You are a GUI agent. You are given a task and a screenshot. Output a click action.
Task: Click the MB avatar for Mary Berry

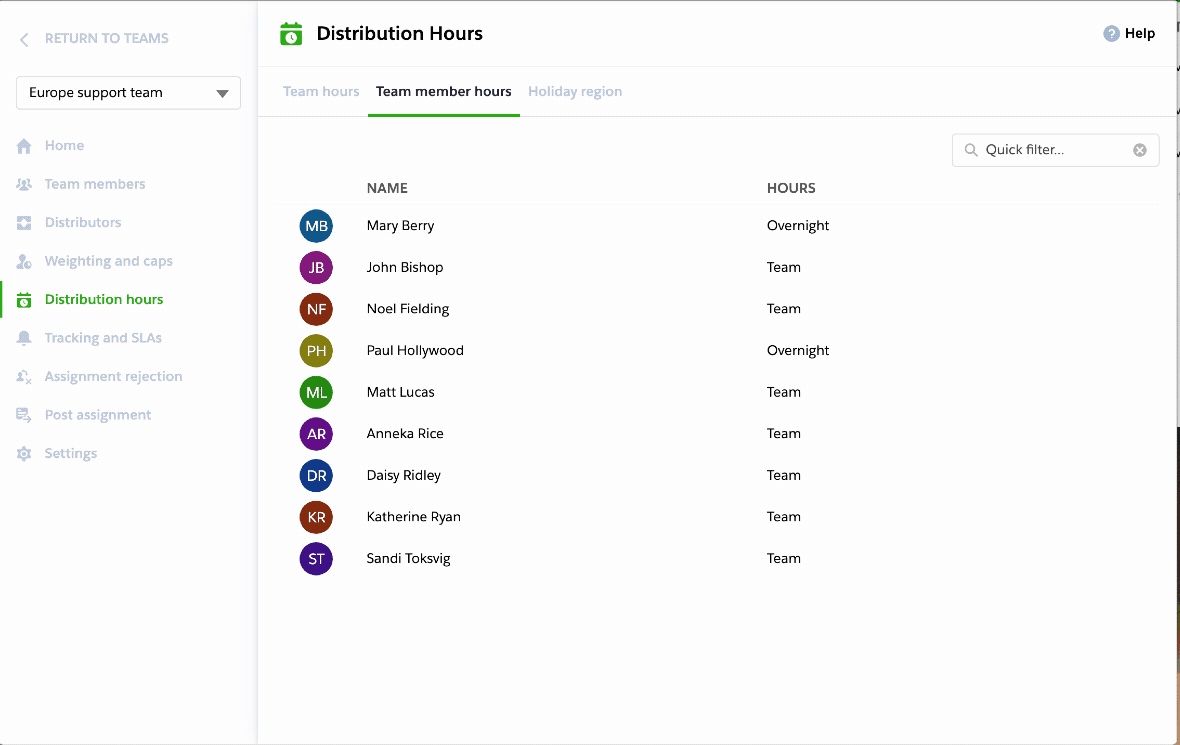click(316, 226)
